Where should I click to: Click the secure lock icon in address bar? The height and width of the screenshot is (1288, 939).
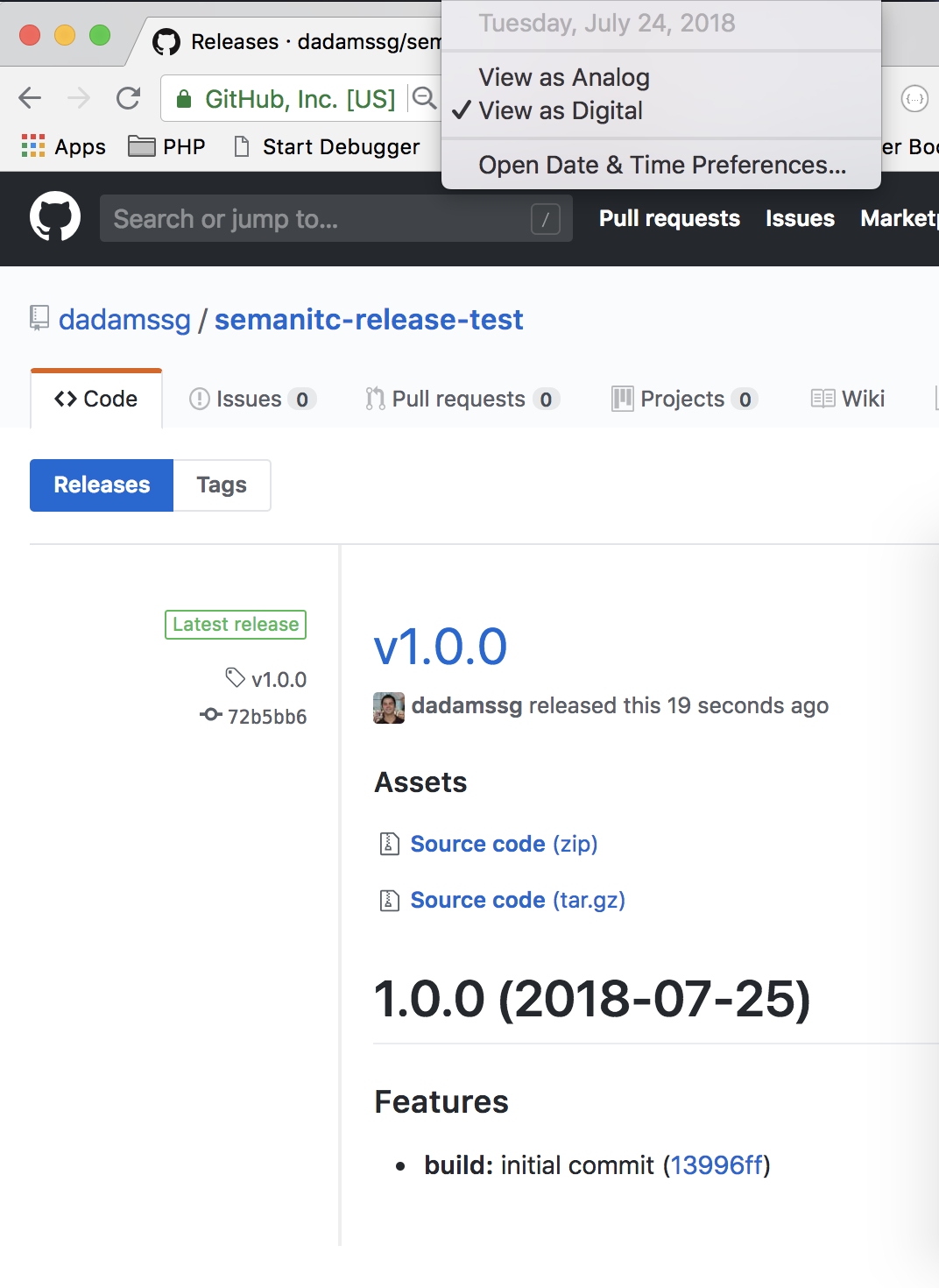[x=185, y=98]
